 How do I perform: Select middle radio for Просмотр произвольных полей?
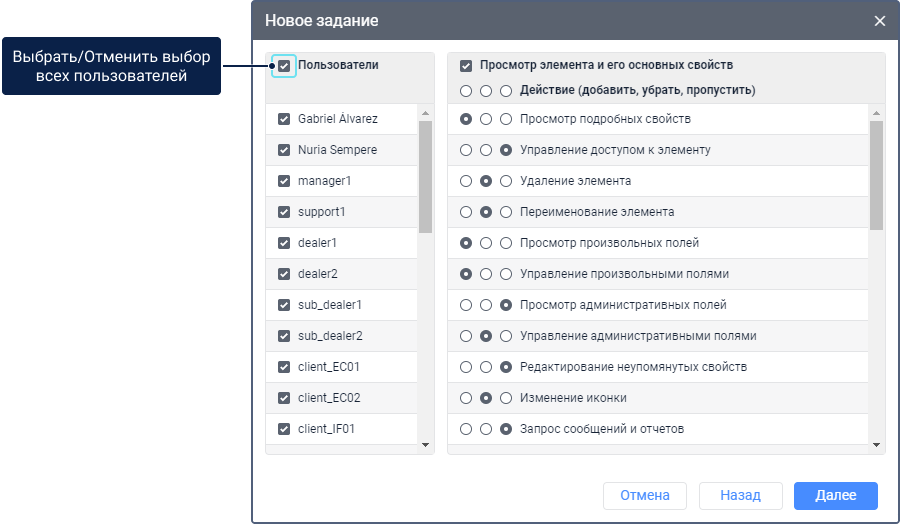(486, 244)
